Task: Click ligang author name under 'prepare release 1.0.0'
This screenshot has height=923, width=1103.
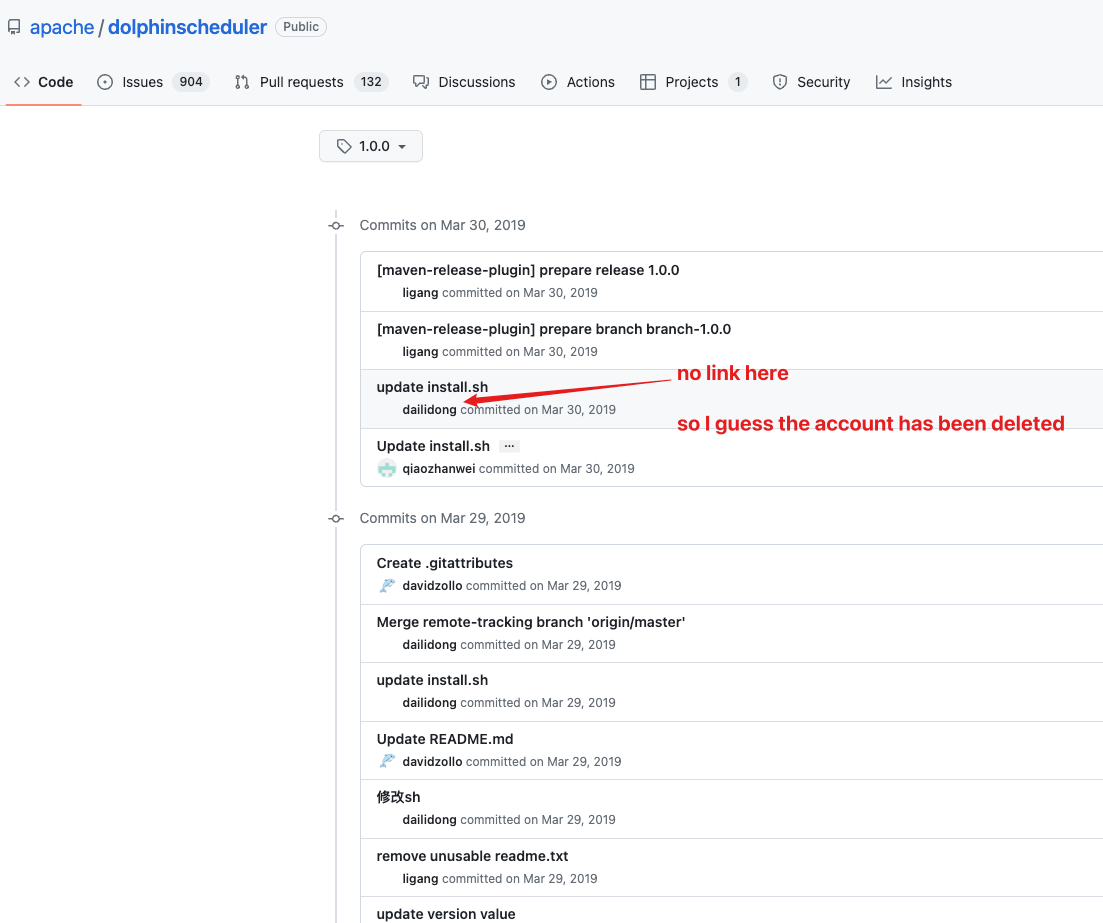Action: pyautogui.click(x=421, y=293)
